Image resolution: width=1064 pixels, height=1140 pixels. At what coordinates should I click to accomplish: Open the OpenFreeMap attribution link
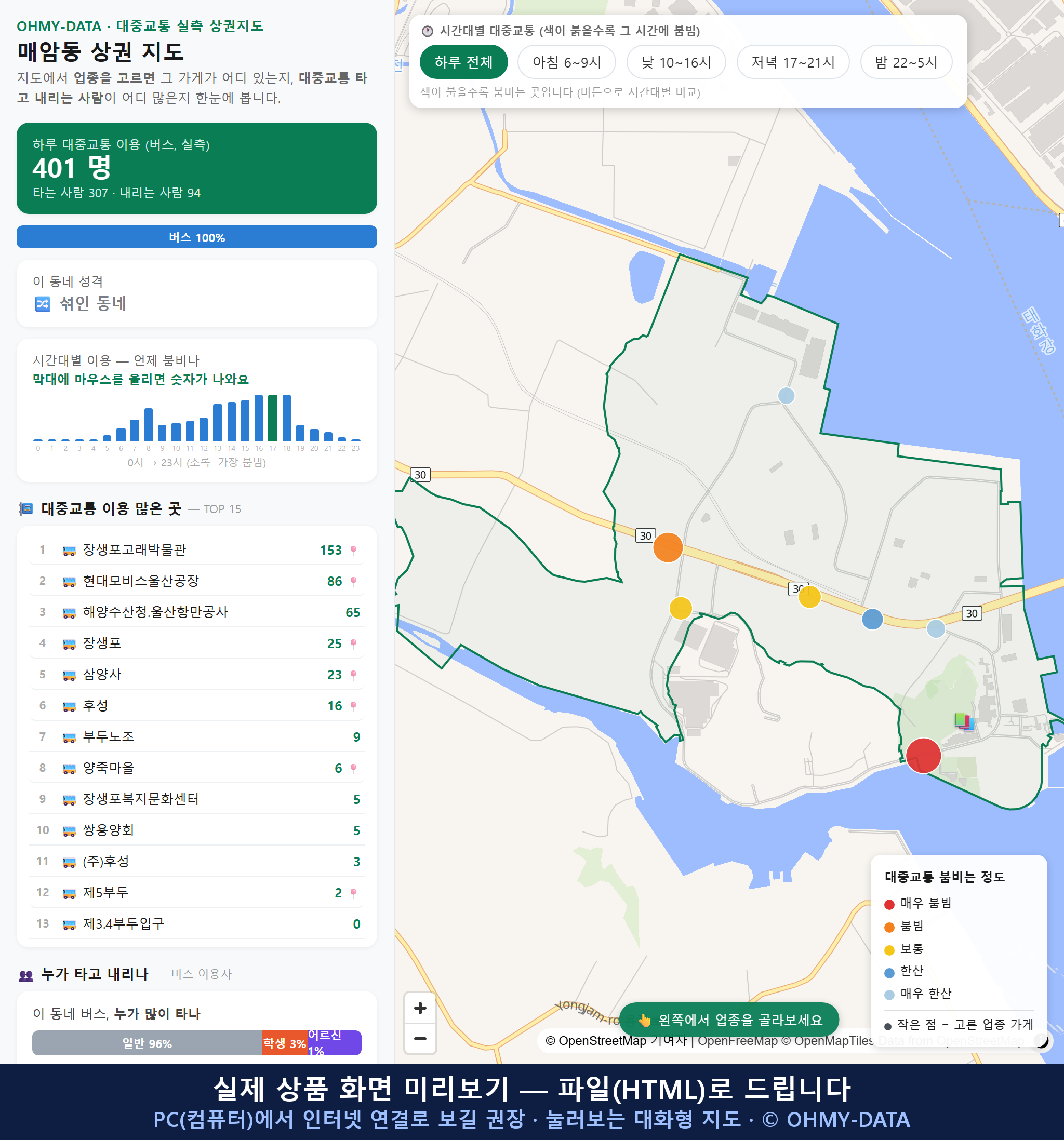pos(738,1041)
